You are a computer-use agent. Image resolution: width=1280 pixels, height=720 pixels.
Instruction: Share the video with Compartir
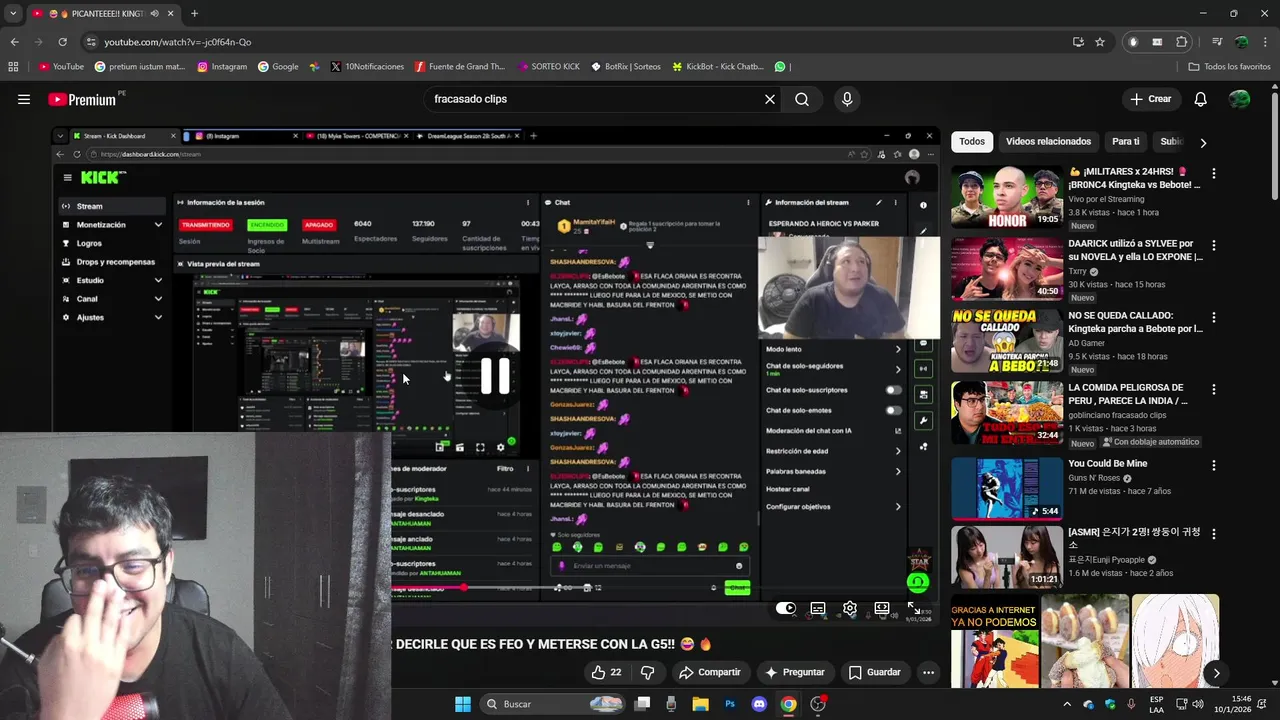click(709, 672)
